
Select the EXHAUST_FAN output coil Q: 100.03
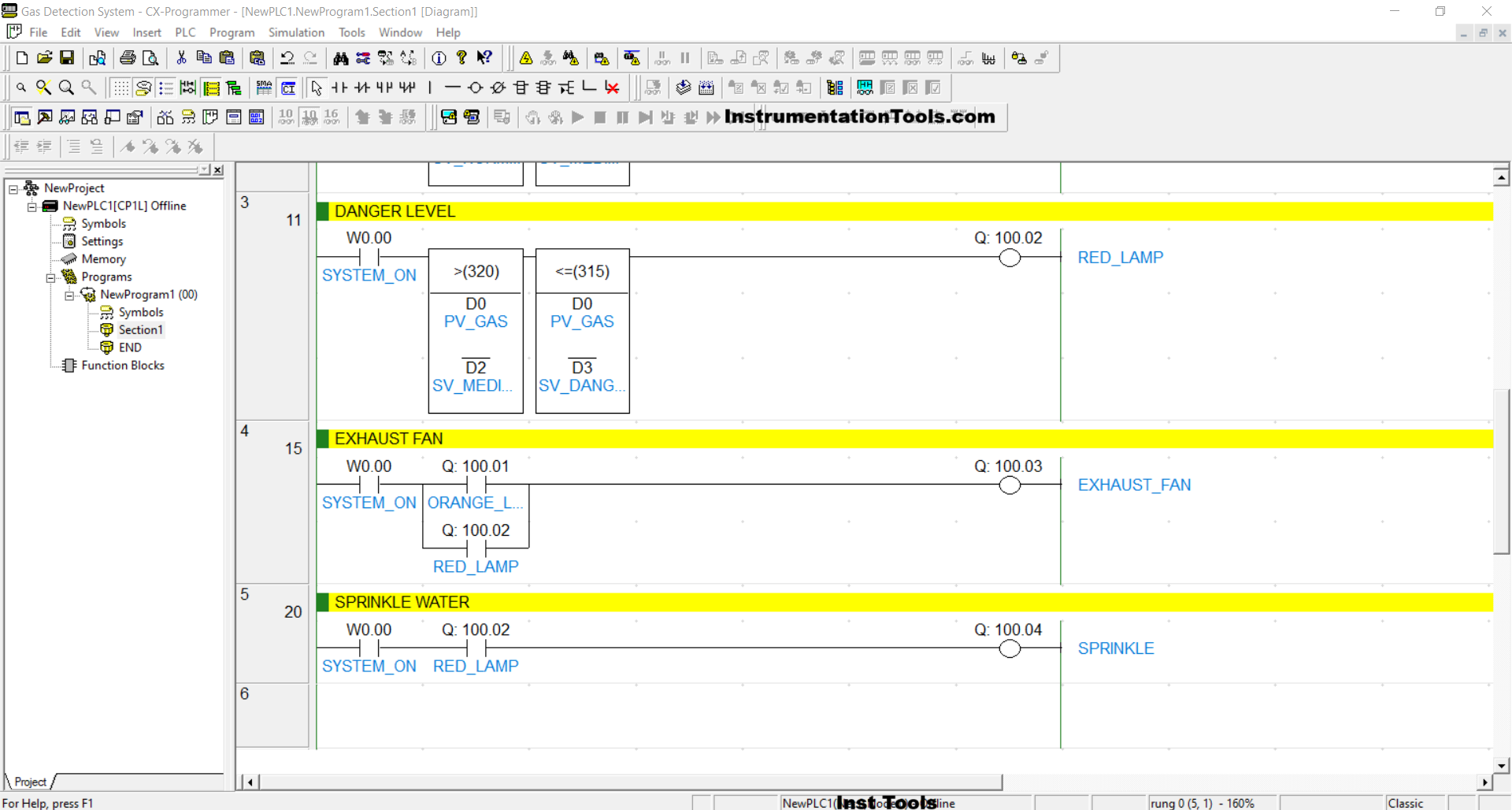[x=1009, y=485]
